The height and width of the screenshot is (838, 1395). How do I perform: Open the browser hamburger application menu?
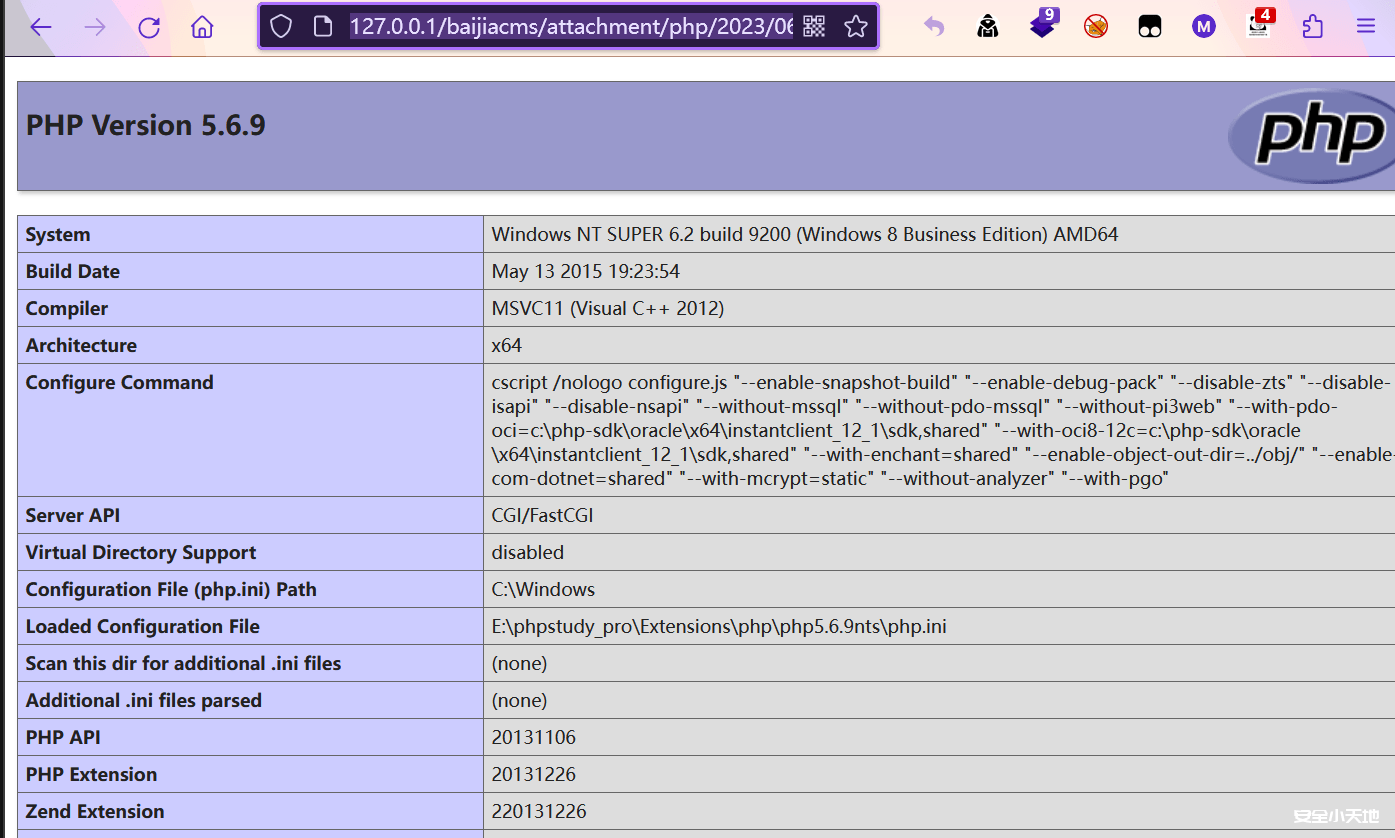(1366, 27)
